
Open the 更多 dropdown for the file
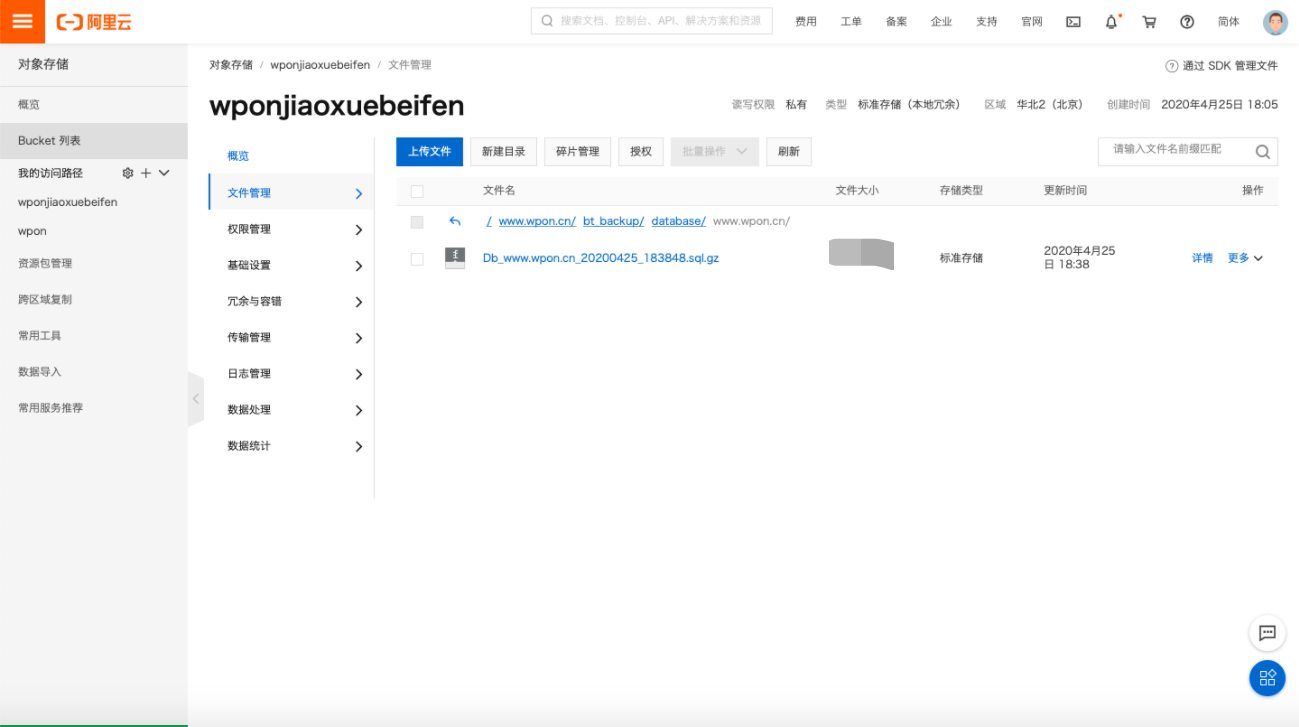coord(1245,258)
